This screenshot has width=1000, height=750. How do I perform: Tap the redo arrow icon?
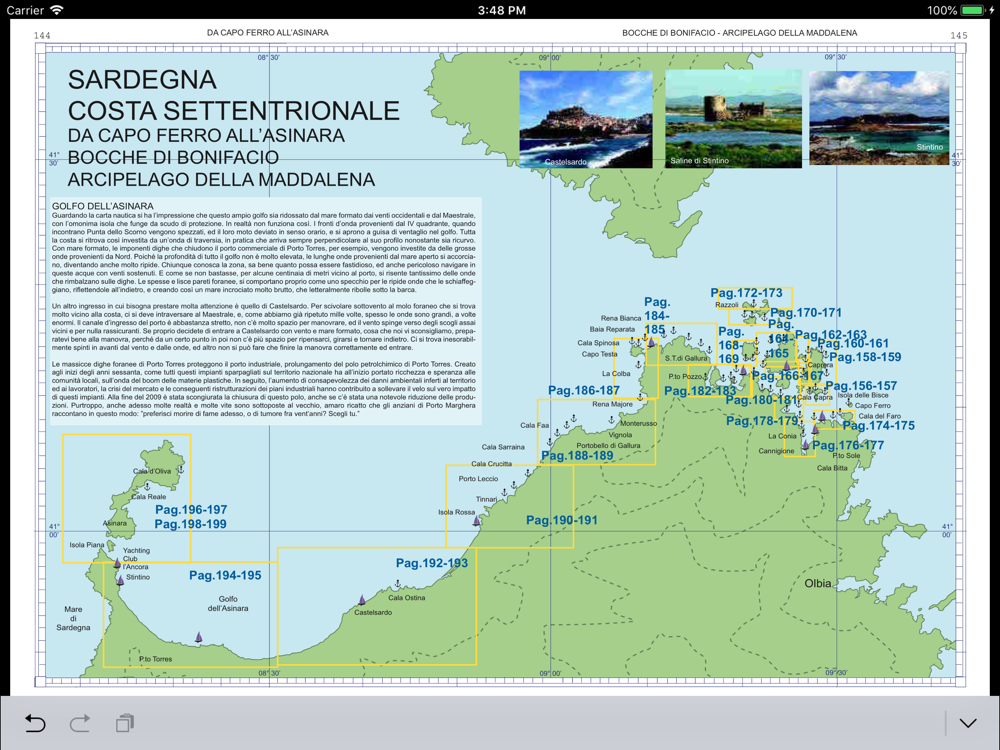80,723
